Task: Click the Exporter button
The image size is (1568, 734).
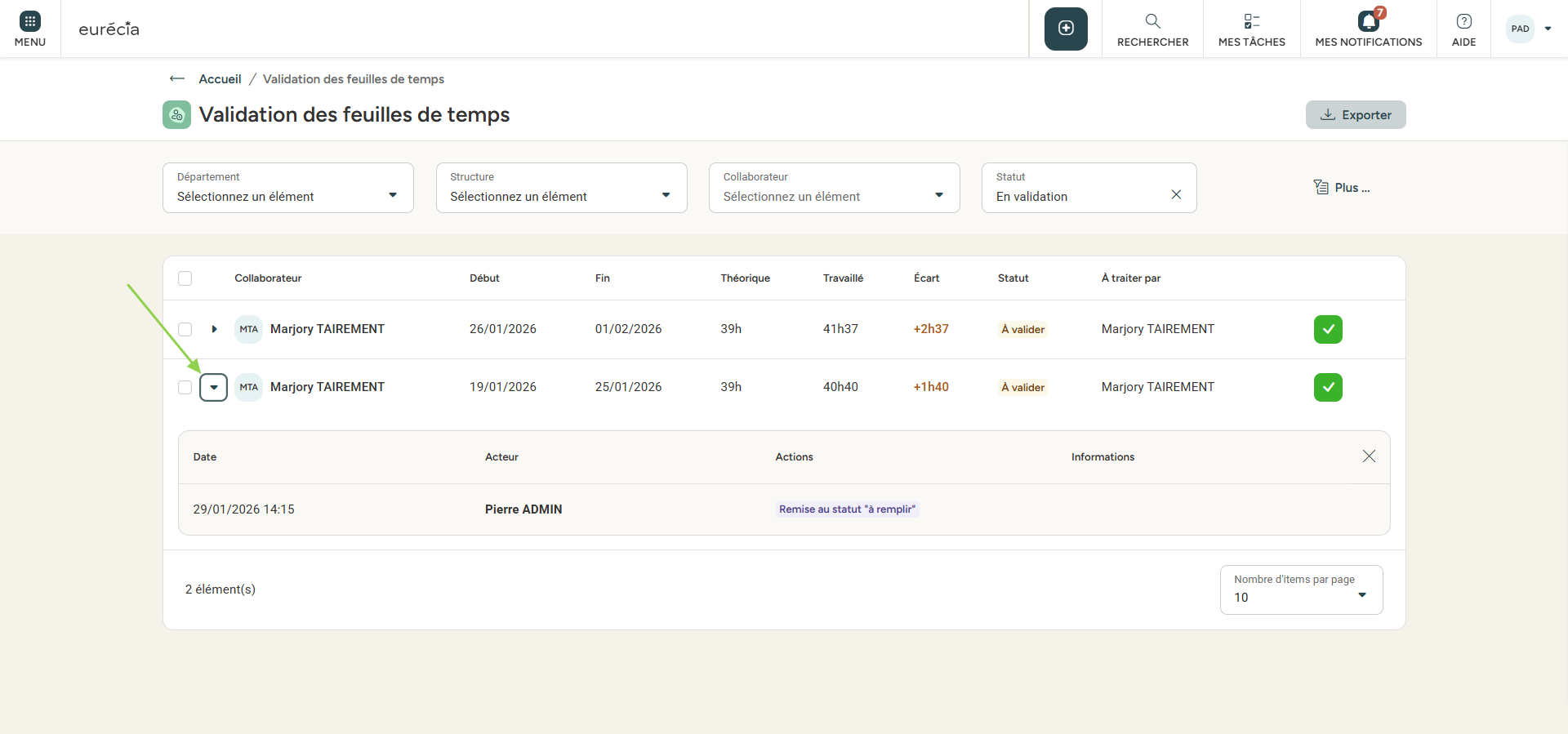Action: click(x=1356, y=115)
